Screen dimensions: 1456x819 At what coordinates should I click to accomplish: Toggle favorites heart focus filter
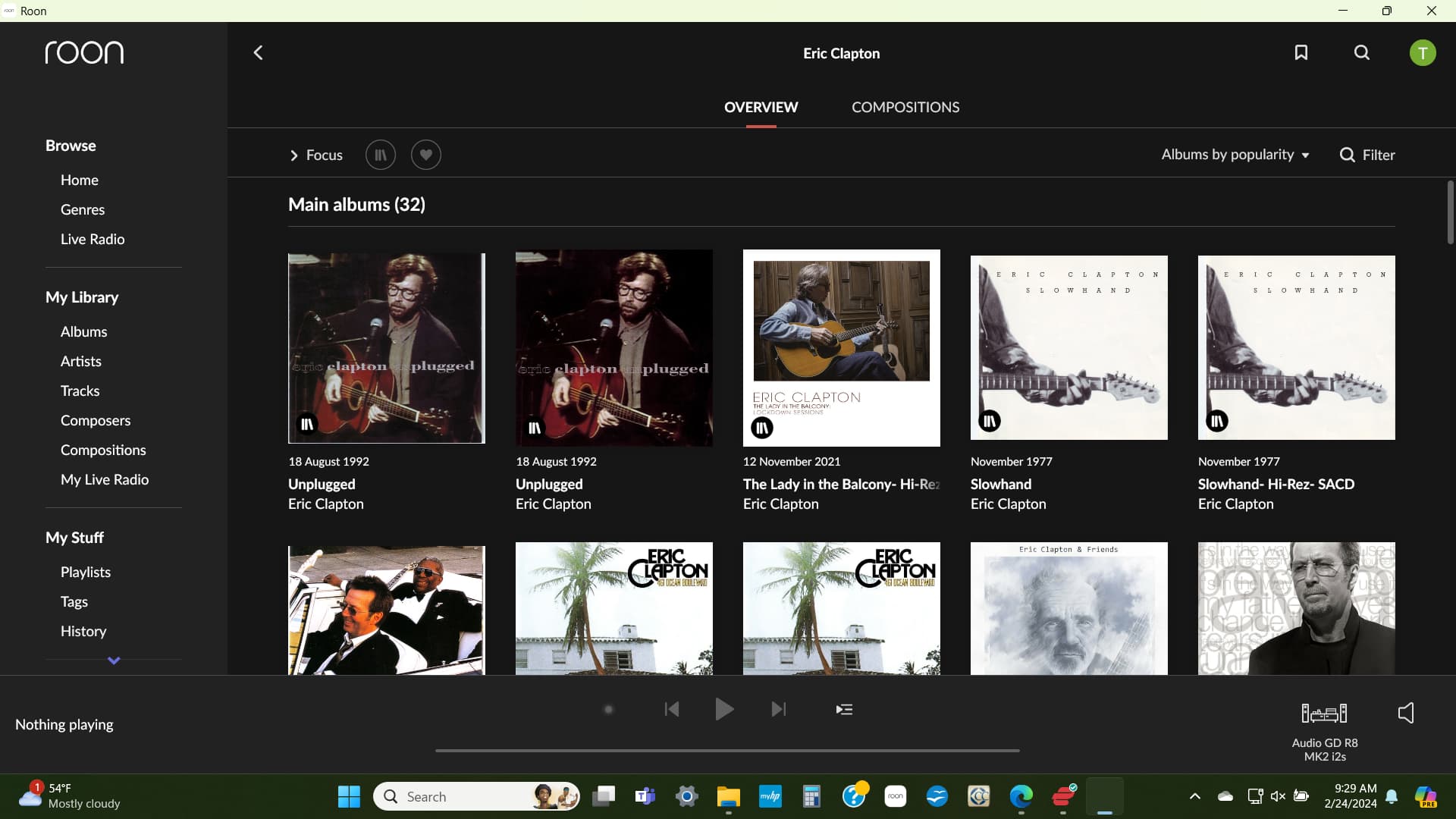[426, 155]
